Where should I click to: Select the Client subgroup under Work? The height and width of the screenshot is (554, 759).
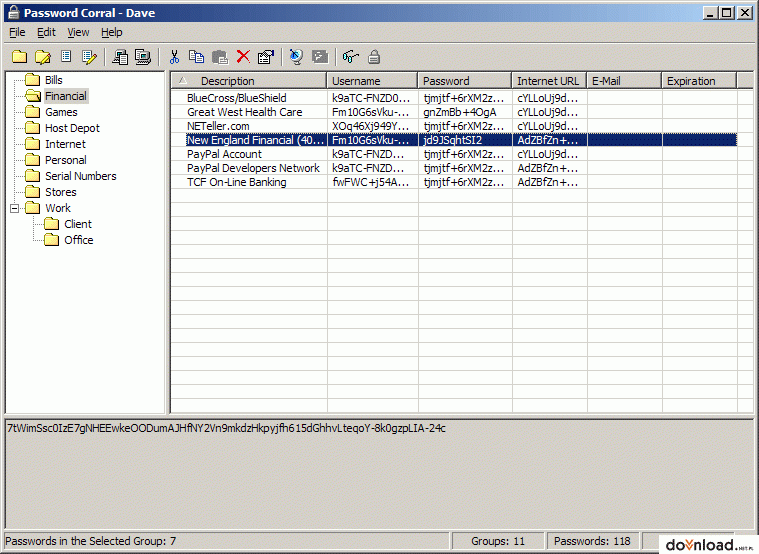78,224
